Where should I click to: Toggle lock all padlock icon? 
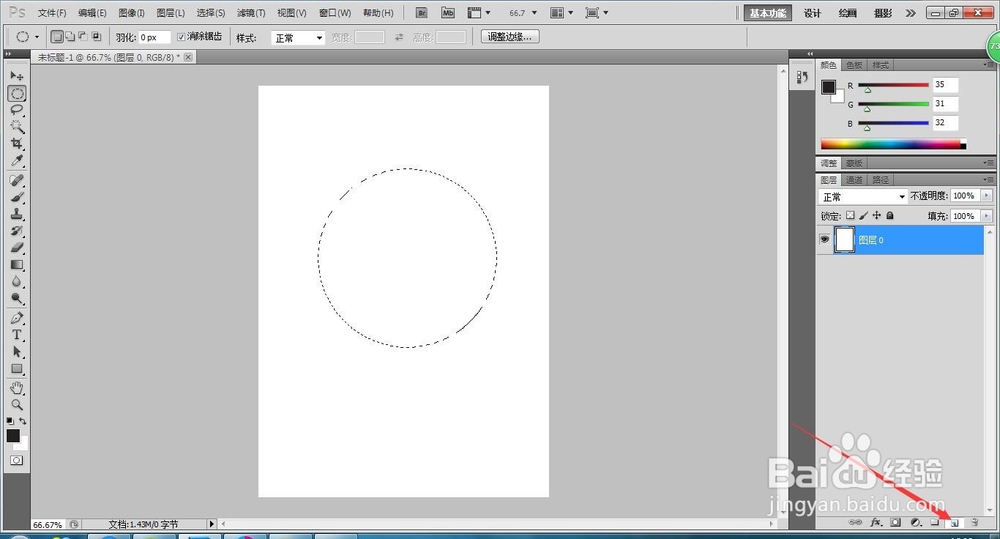point(890,216)
